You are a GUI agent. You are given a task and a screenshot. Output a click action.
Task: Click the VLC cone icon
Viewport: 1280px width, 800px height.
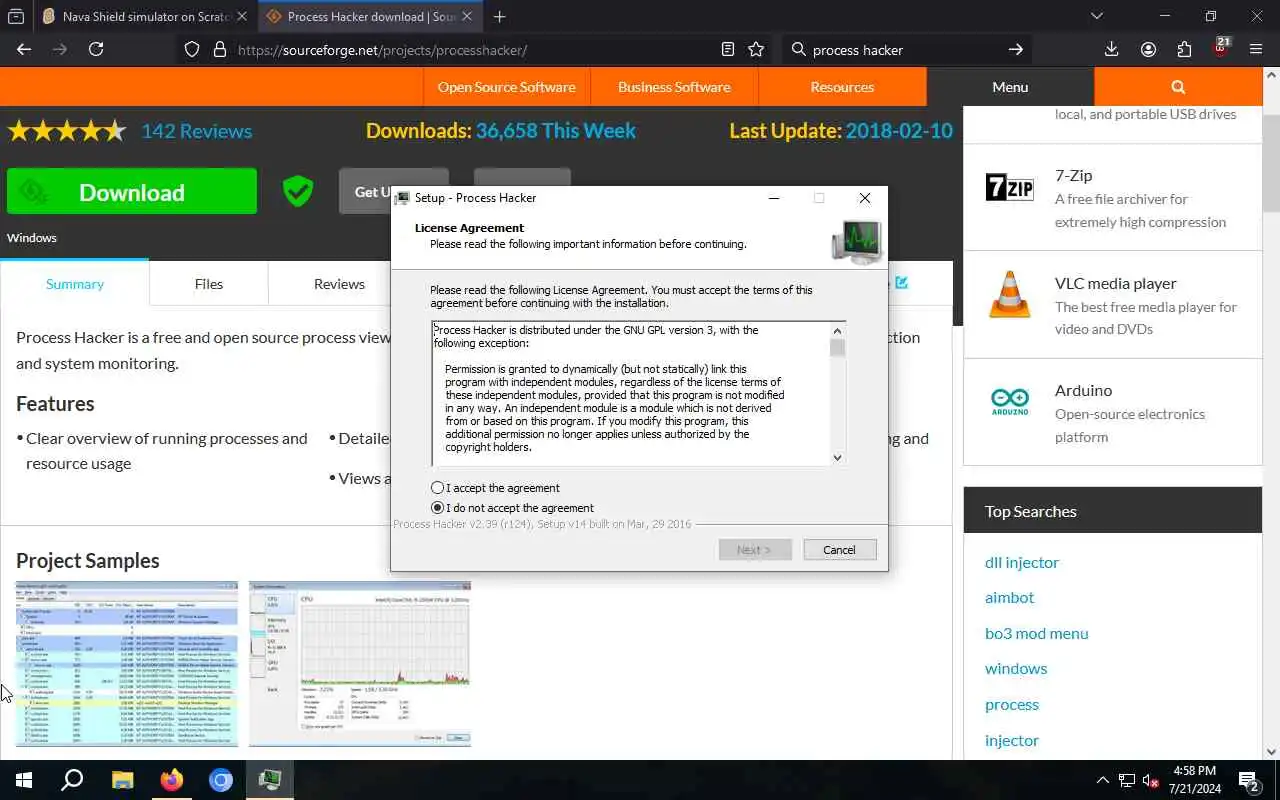[1010, 294]
